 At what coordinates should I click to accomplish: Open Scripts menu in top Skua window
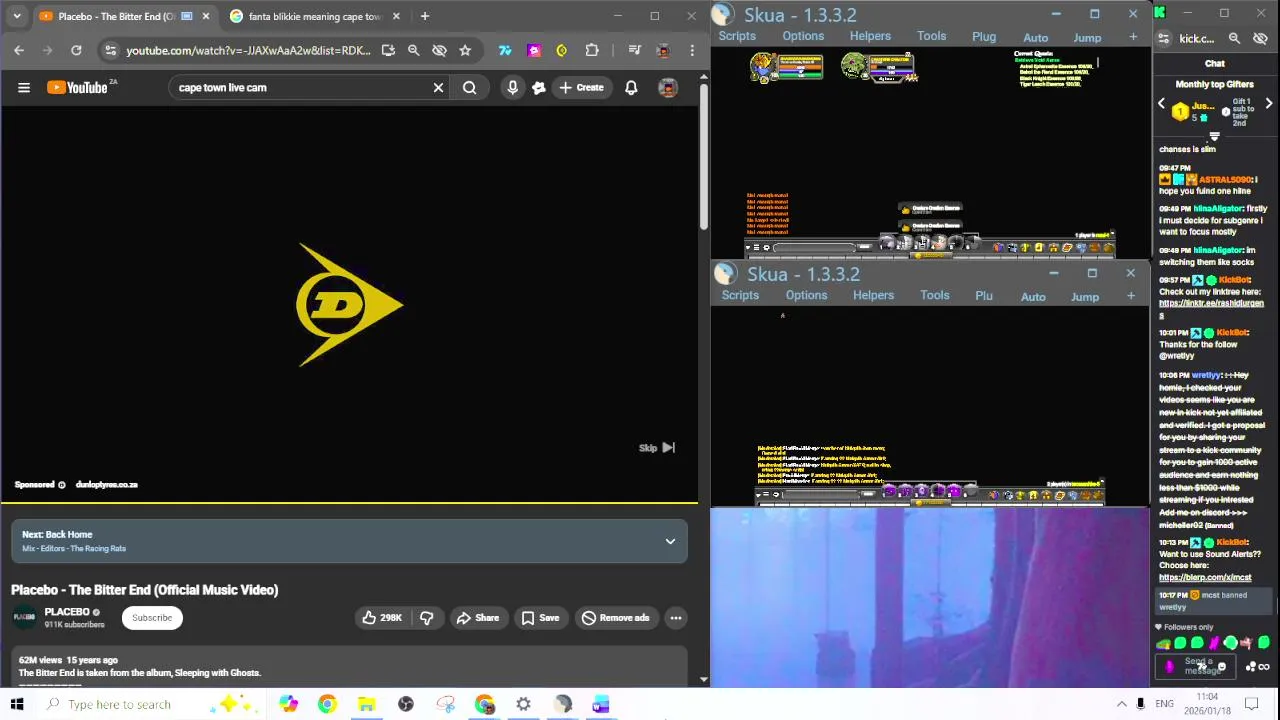[737, 36]
